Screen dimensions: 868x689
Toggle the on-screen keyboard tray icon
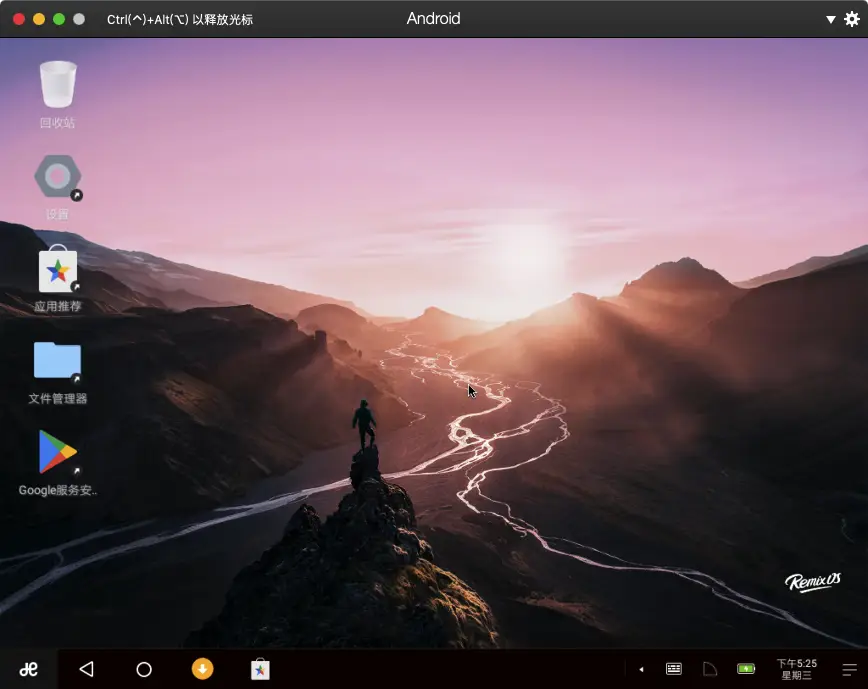674,669
